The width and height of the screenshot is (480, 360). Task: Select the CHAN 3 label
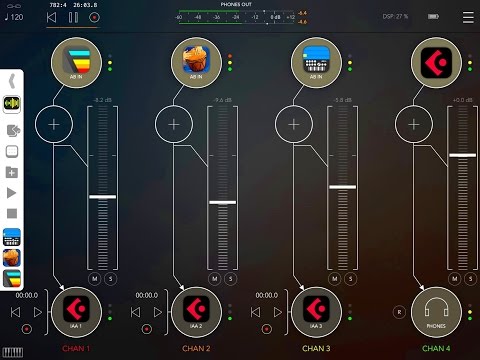[x=316, y=349]
